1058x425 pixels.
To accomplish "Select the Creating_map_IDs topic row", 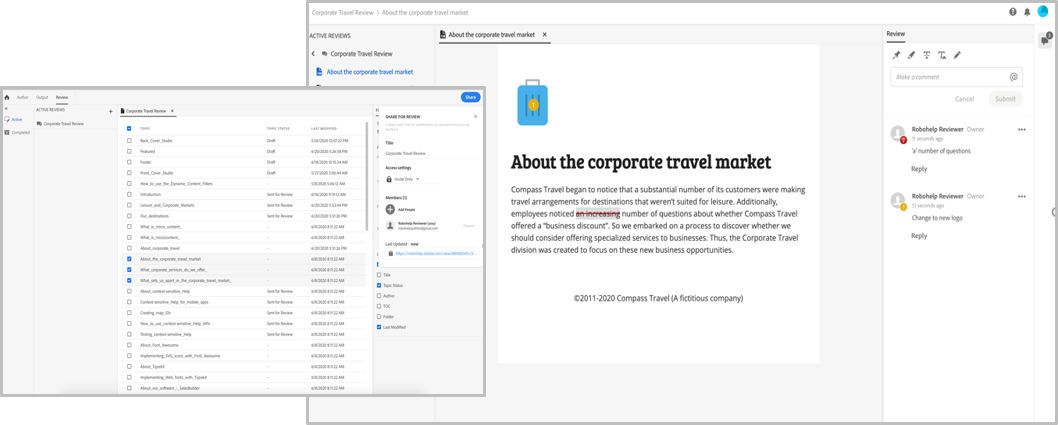I will [x=246, y=312].
